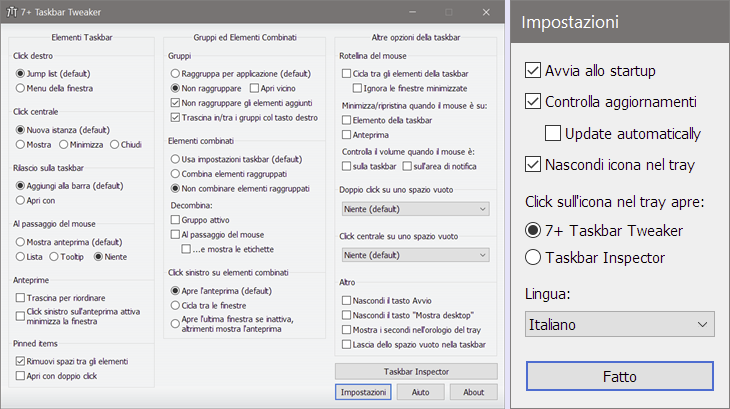730x409 pixels.
Task: Click the 7+ Taskbar Tweaker title bar icon
Action: coord(12,12)
